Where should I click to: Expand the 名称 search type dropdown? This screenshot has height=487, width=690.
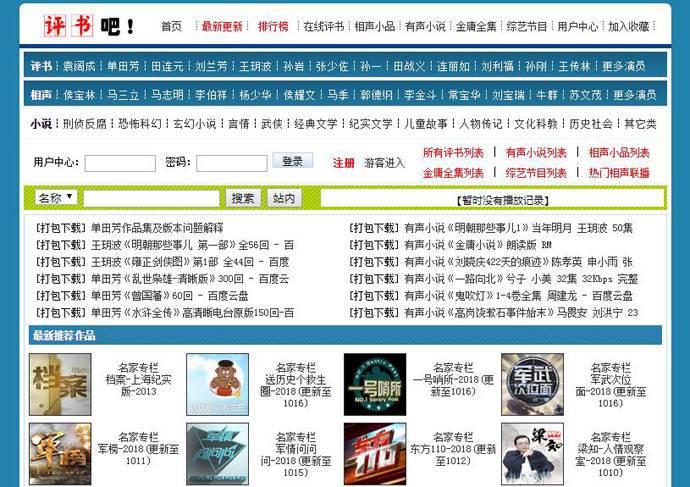pos(56,198)
